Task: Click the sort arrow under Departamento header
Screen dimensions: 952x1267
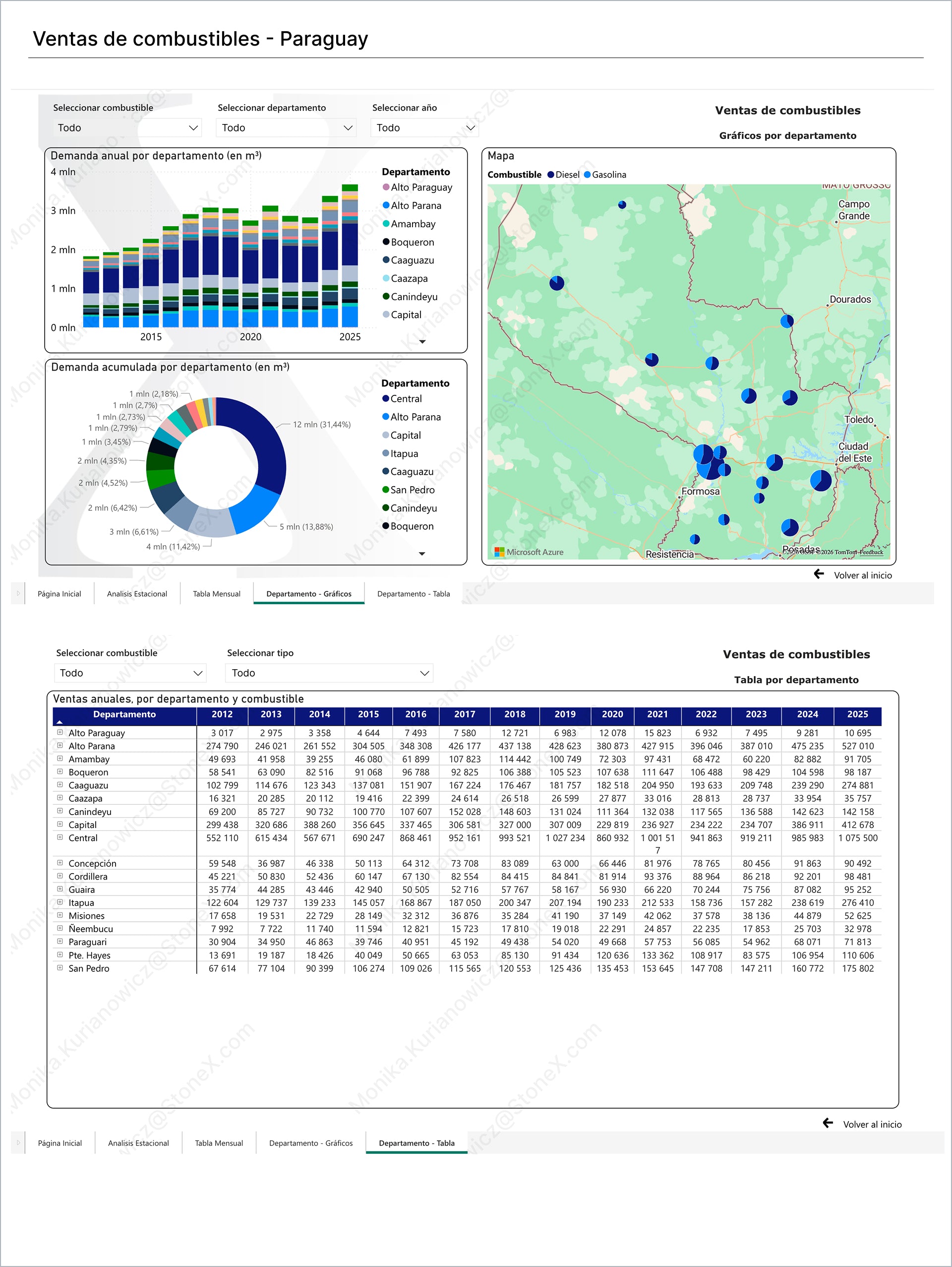Action: (59, 722)
